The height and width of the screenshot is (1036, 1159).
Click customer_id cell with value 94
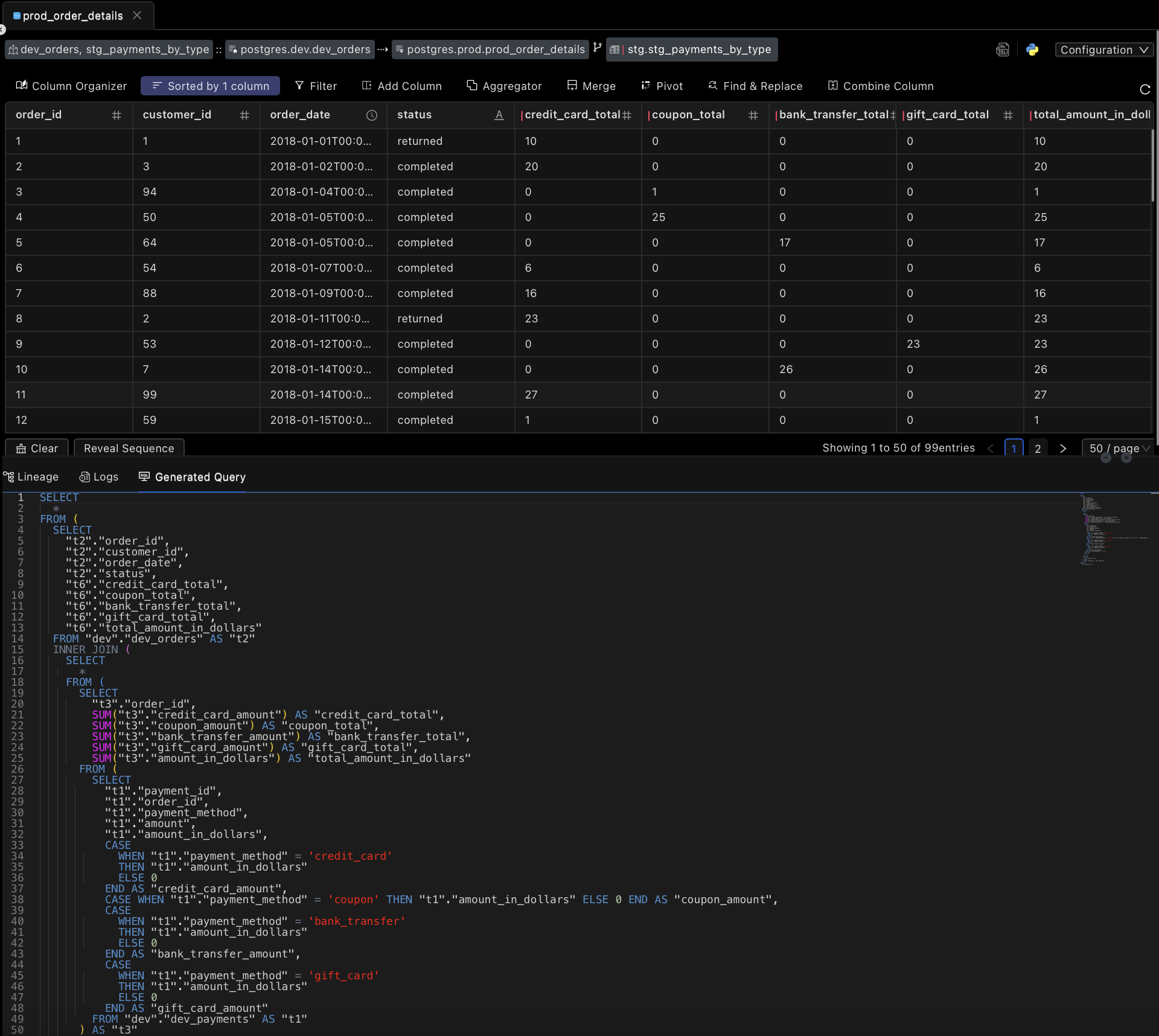[x=196, y=191]
